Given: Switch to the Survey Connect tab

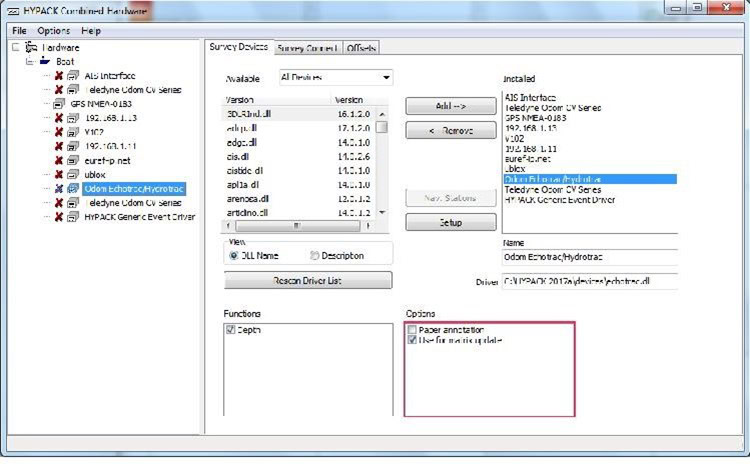Looking at the screenshot, I should [x=308, y=48].
